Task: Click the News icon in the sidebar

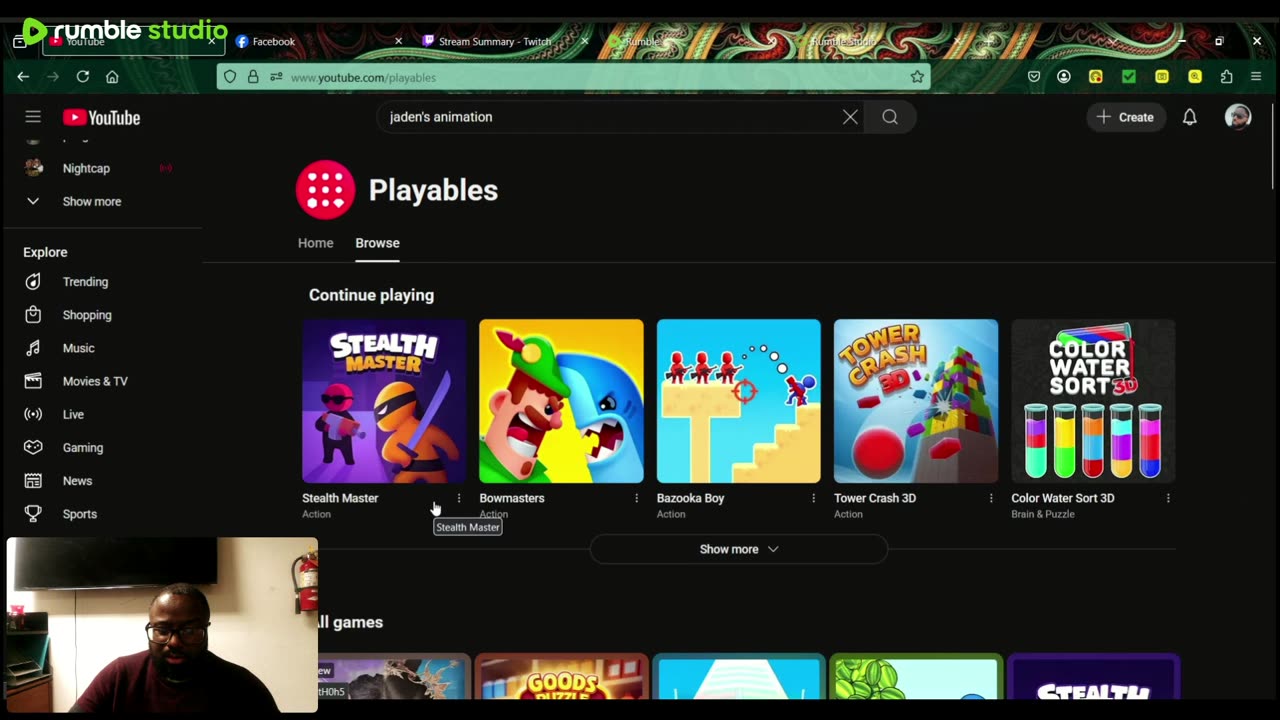Action: click(33, 481)
